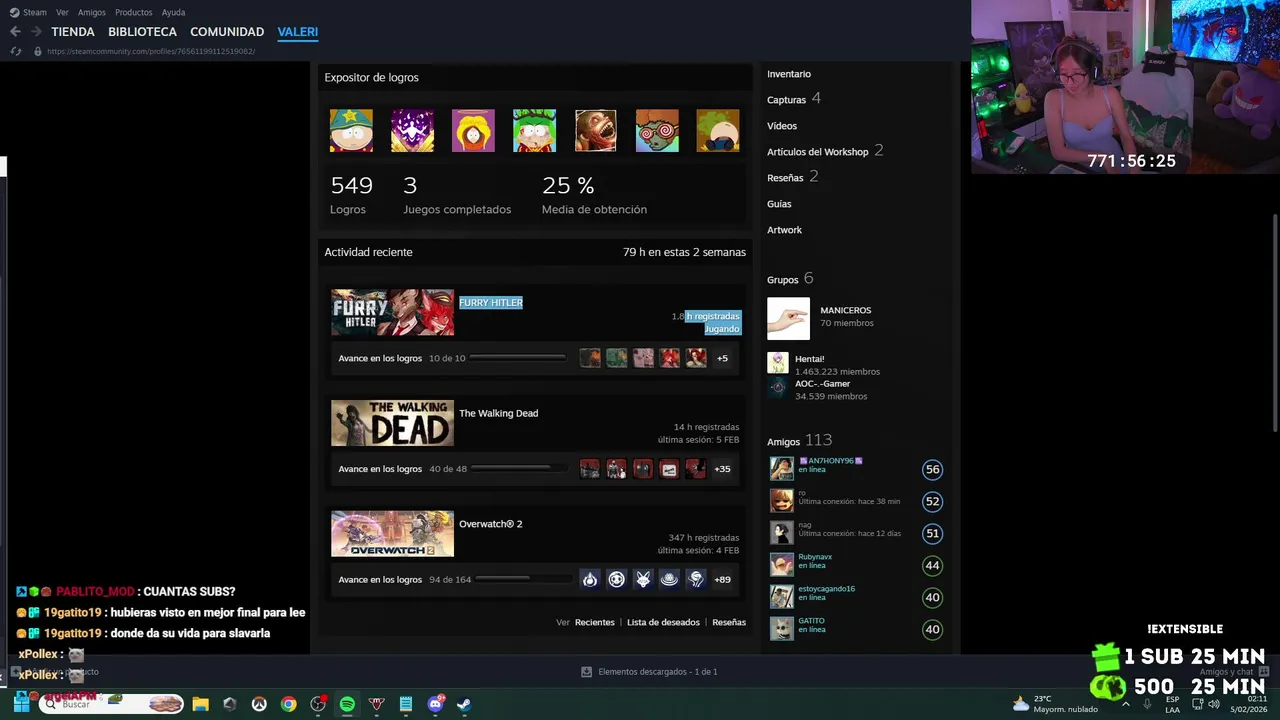Open The Walking Dead game thumbnail
This screenshot has height=720, width=1280.
pos(392,423)
